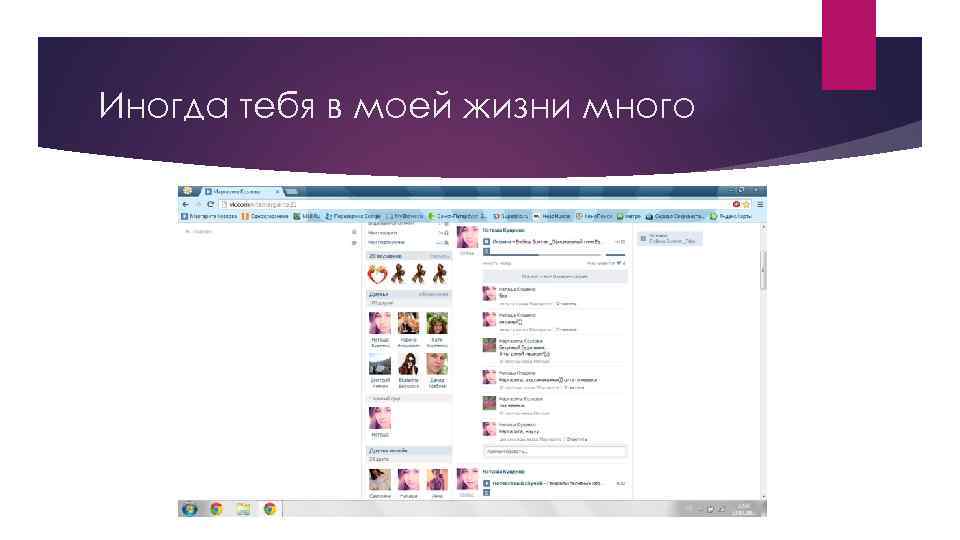Click the scrollbar up arrow

coord(763,228)
